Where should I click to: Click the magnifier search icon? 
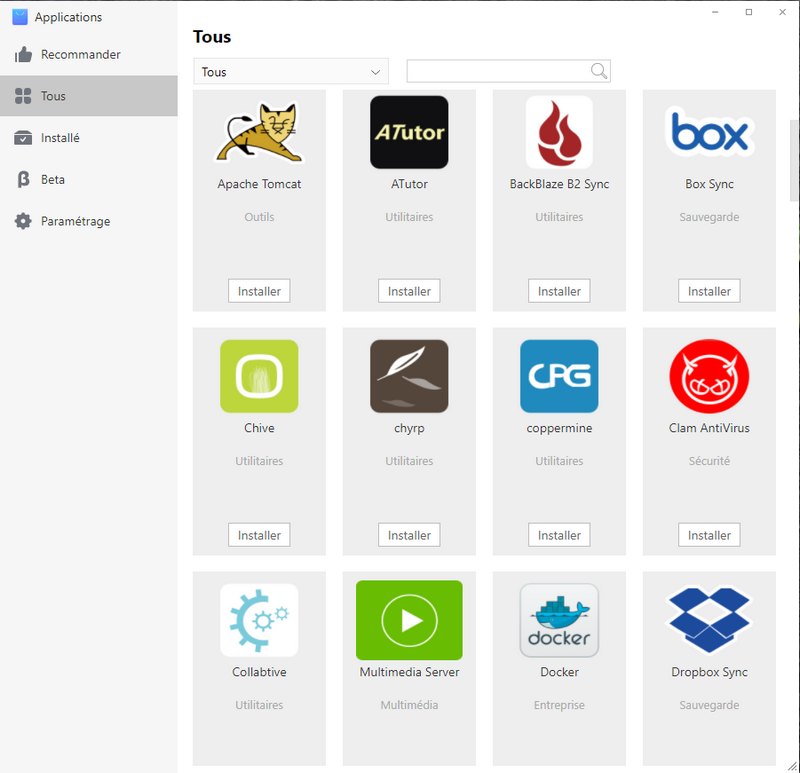[598, 71]
